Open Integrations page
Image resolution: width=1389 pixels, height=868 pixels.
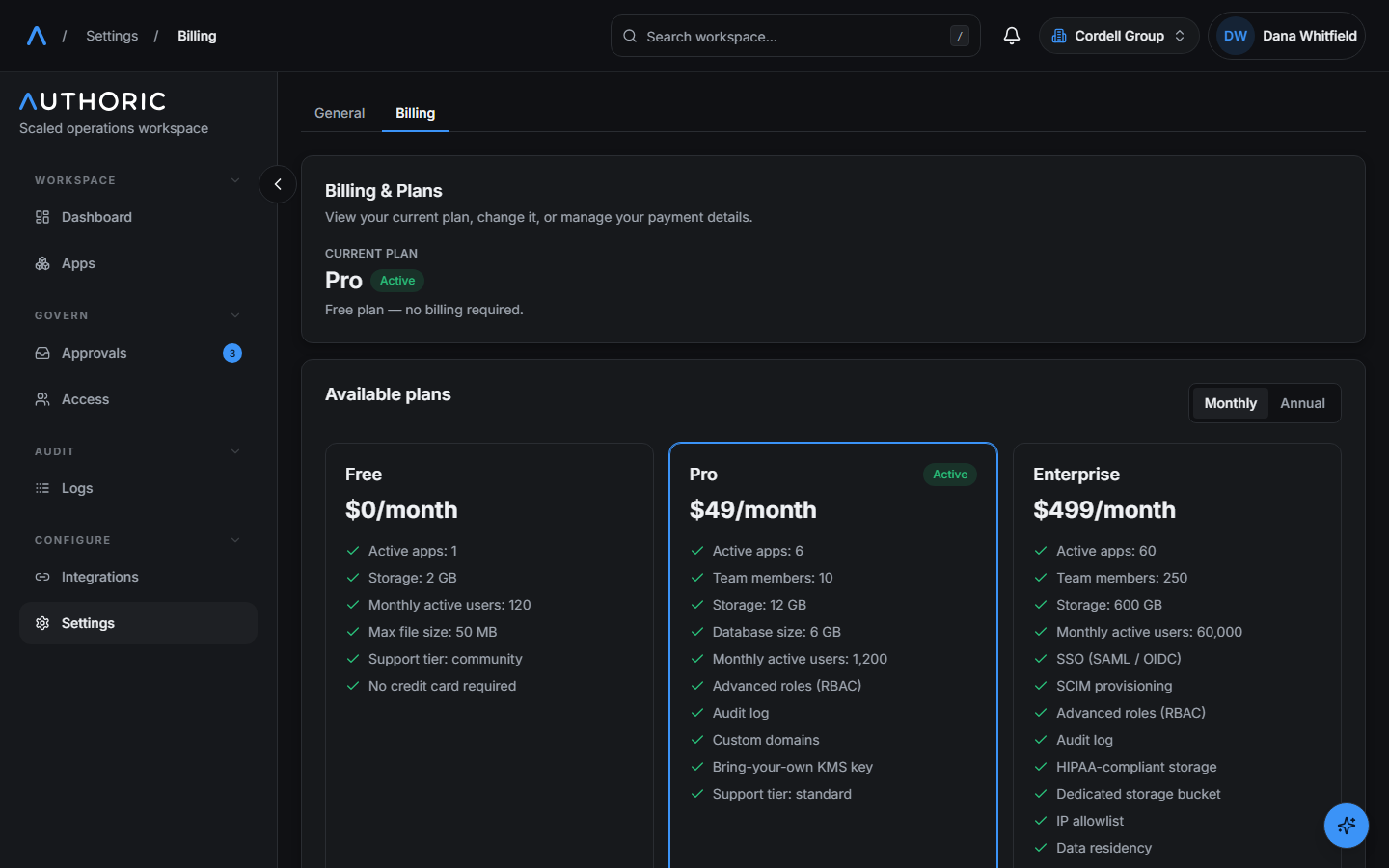point(138,577)
